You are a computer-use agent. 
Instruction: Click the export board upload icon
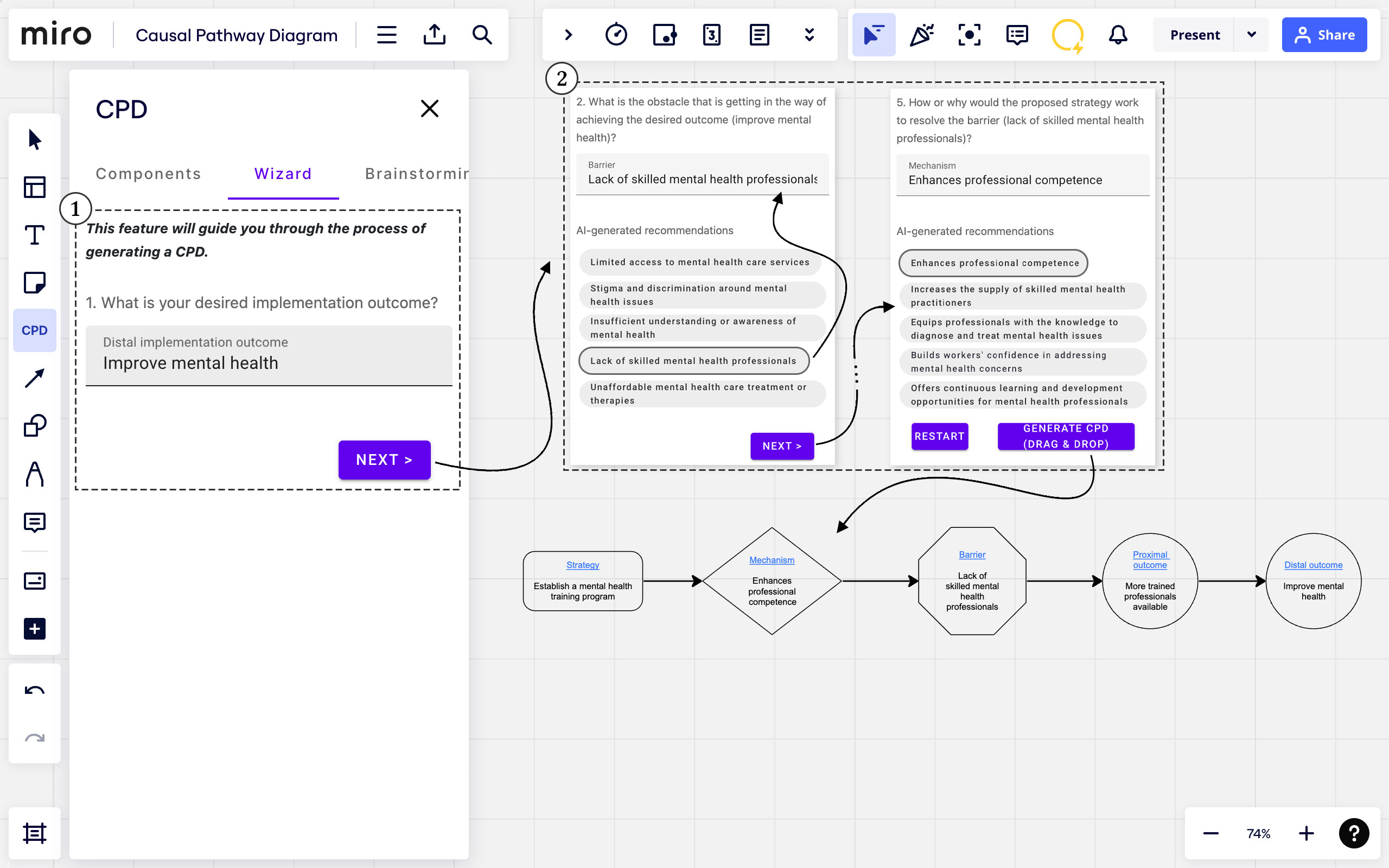435,35
